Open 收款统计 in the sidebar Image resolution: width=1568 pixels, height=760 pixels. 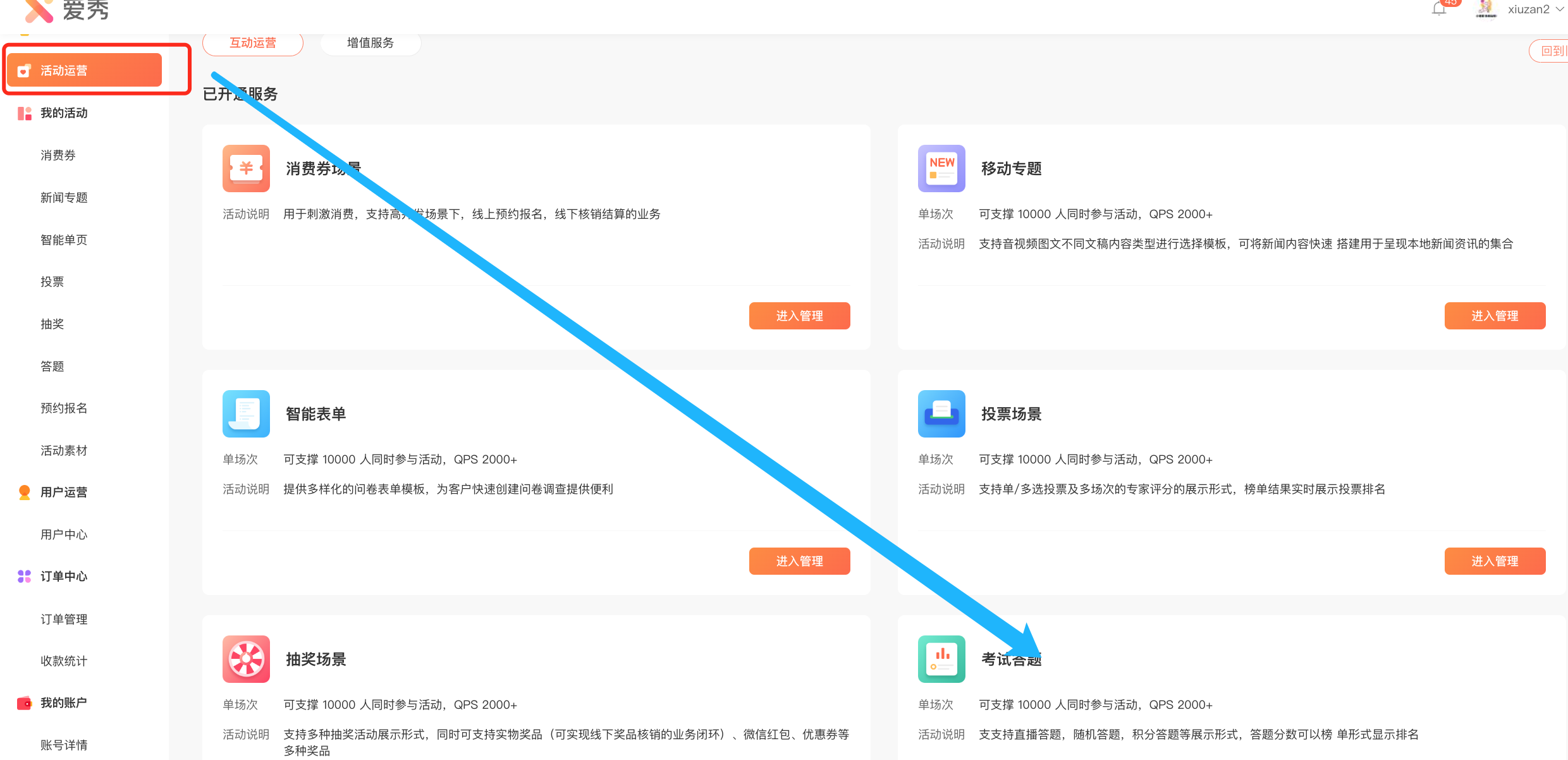point(64,661)
